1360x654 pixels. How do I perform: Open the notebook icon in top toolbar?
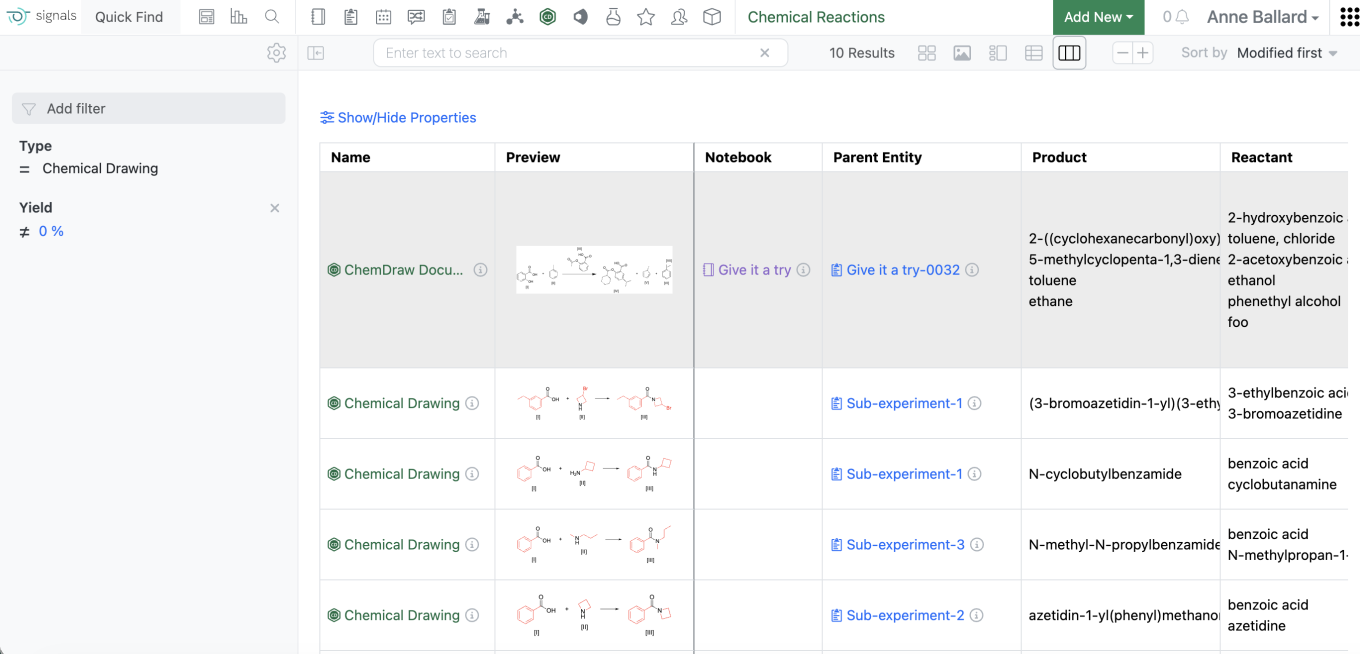coord(318,17)
